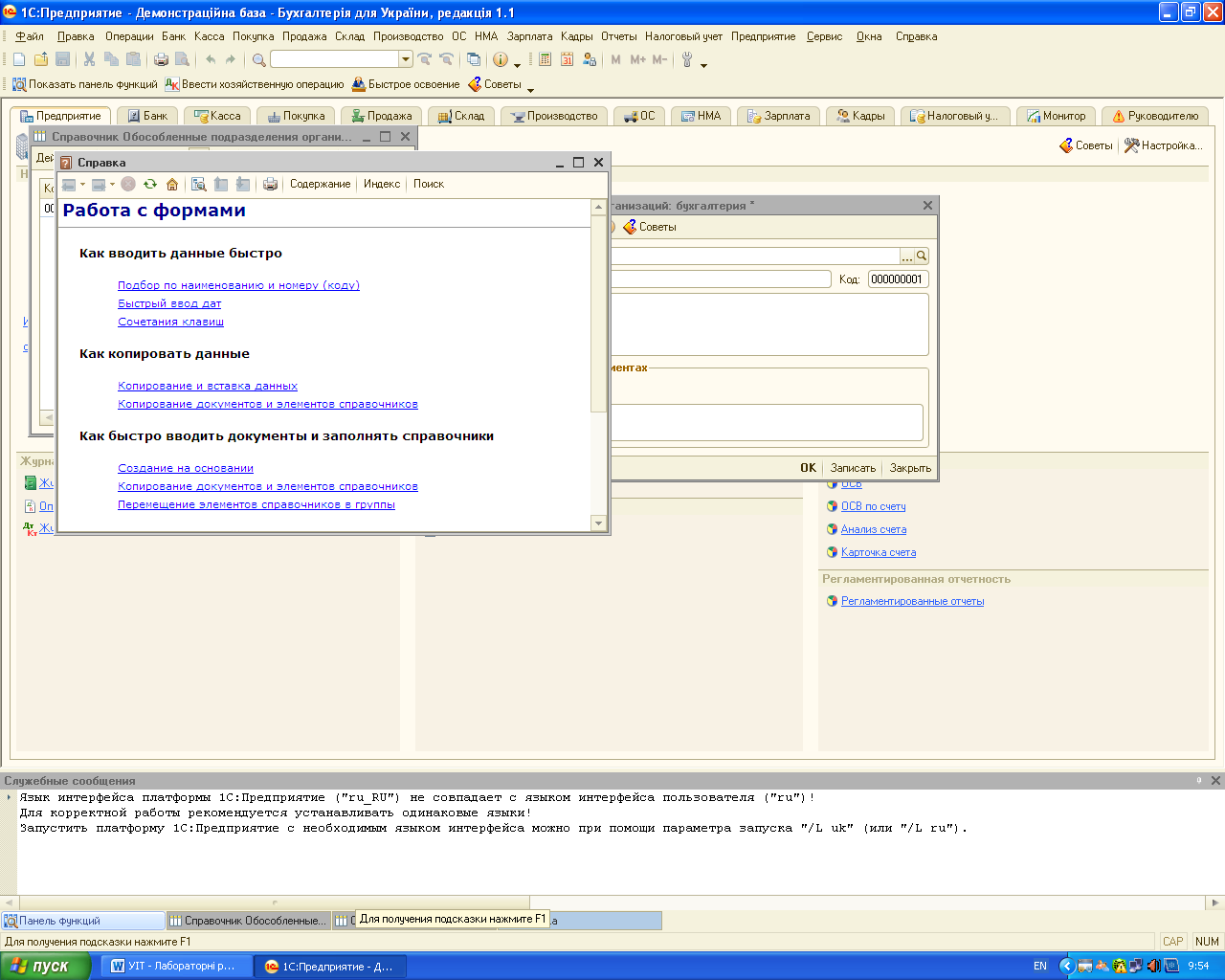Open Быстрое освоение
The width and height of the screenshot is (1225, 980).
[x=406, y=84]
